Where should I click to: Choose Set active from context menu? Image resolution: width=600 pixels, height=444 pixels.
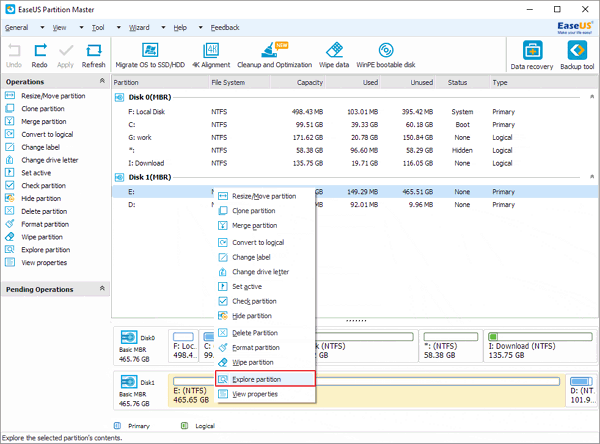click(x=265, y=287)
